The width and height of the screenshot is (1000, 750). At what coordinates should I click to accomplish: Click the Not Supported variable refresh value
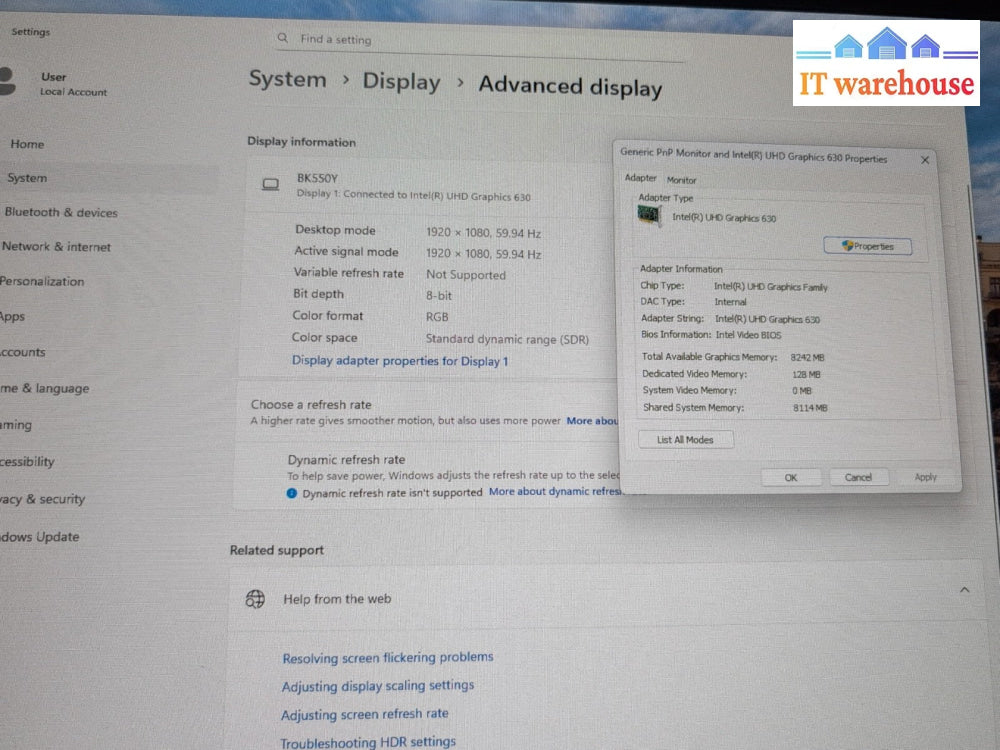466,275
